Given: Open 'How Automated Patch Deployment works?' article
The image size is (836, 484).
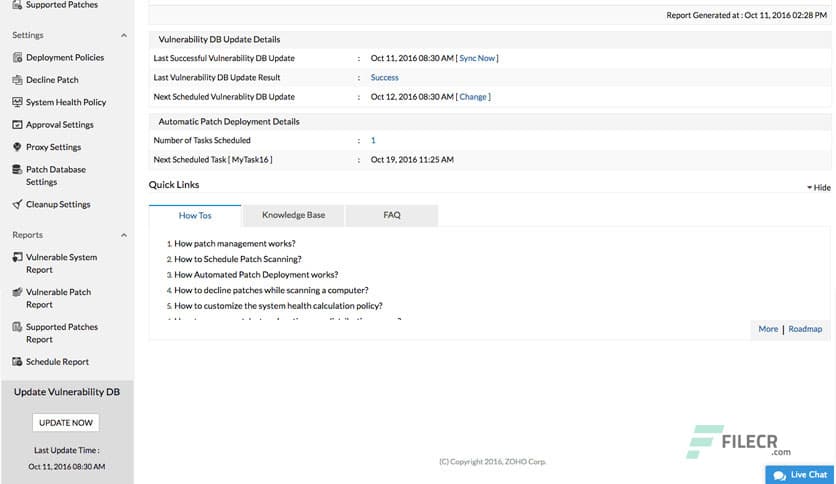Looking at the screenshot, I should (256, 275).
